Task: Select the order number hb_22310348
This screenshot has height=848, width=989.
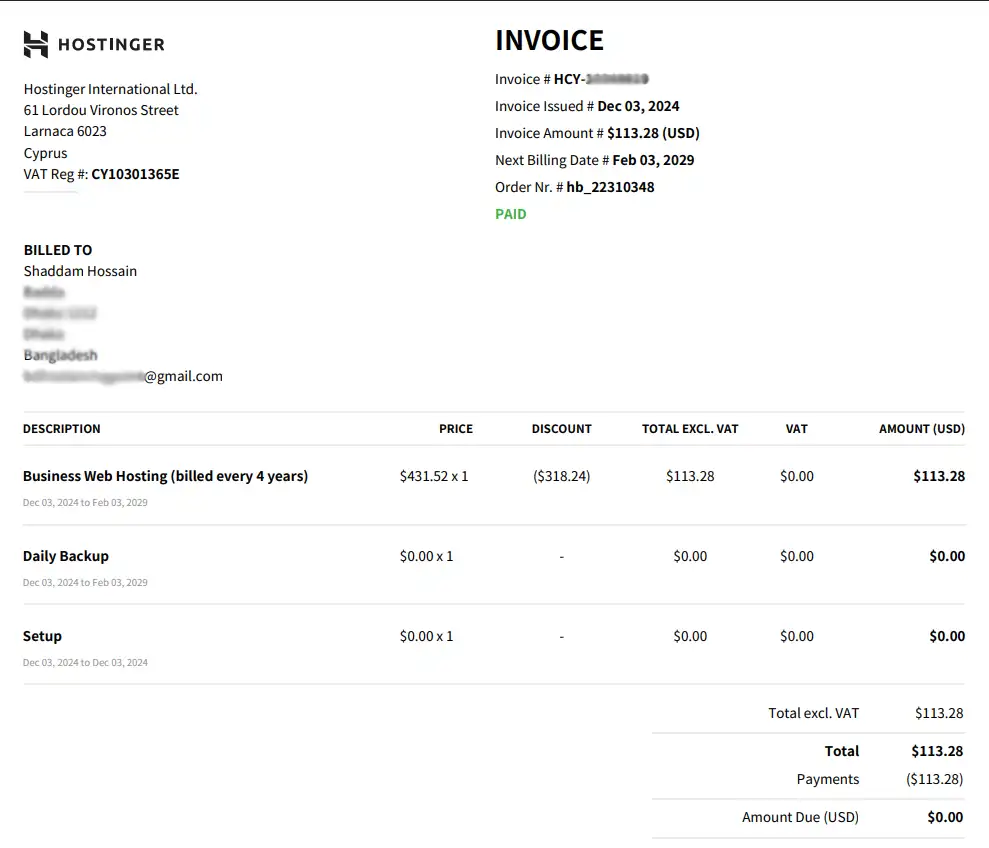Action: [610, 187]
